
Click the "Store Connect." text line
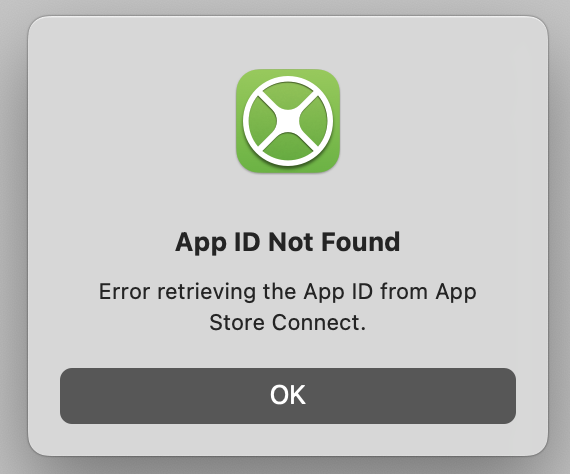click(x=288, y=322)
